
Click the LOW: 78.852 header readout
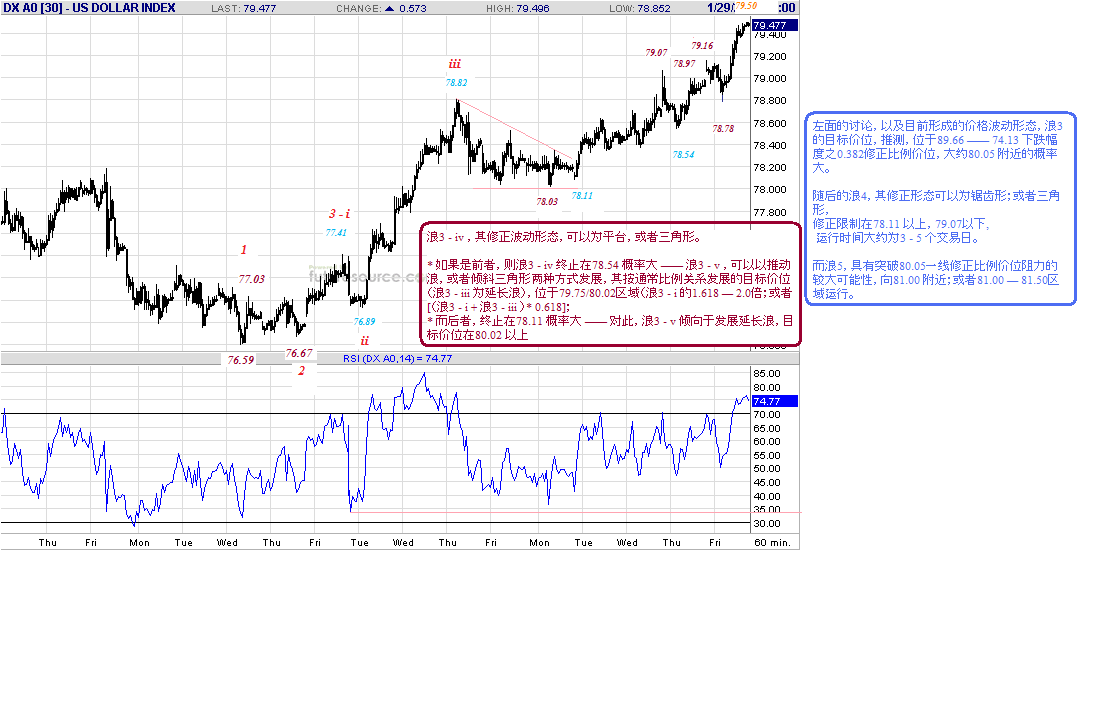coord(640,9)
